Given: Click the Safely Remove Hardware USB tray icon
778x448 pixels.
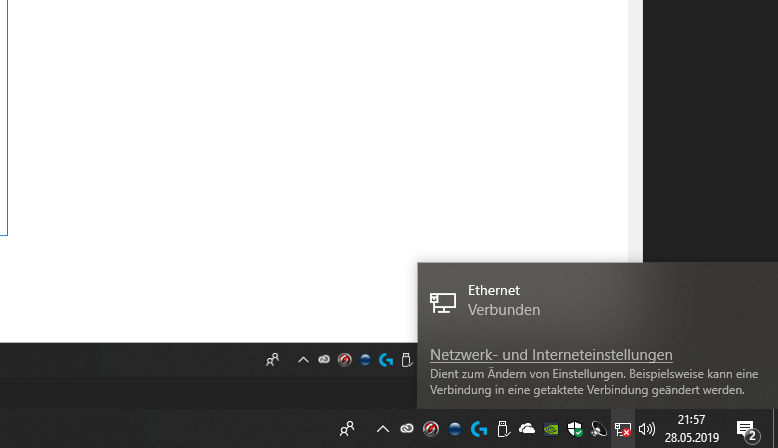Looking at the screenshot, I should point(503,429).
